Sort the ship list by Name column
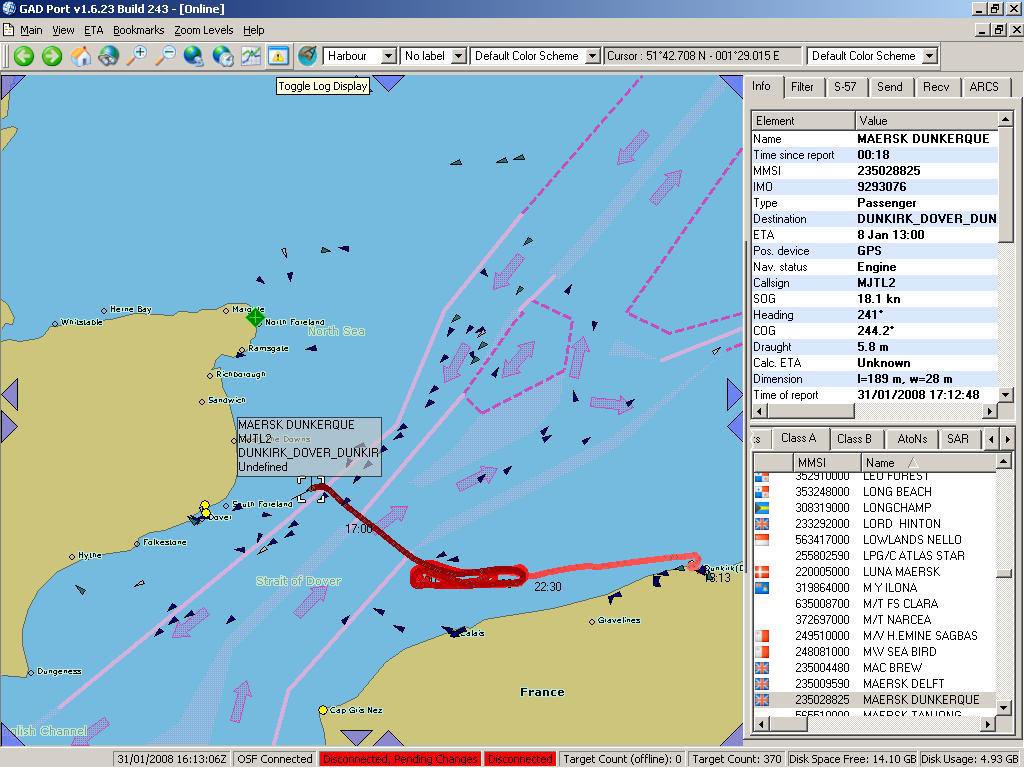The height and width of the screenshot is (768, 1024). pos(927,462)
